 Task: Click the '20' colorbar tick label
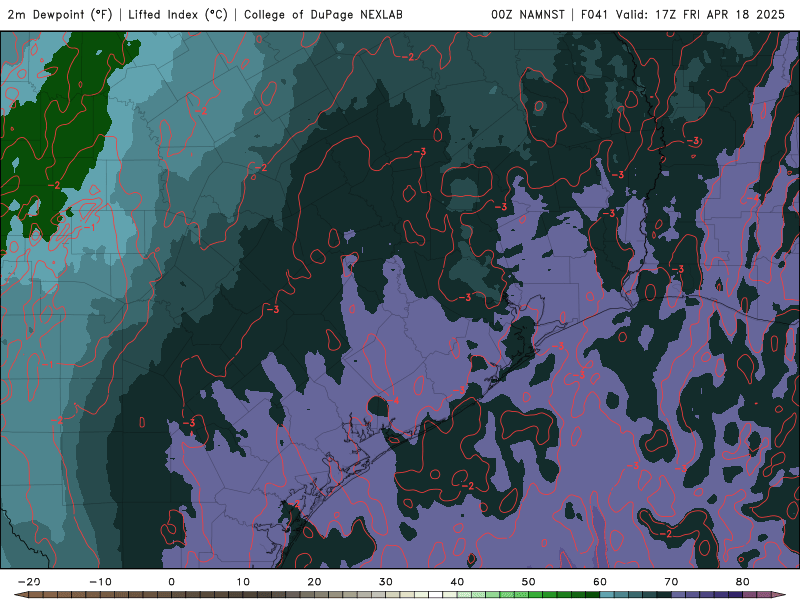coord(314,582)
